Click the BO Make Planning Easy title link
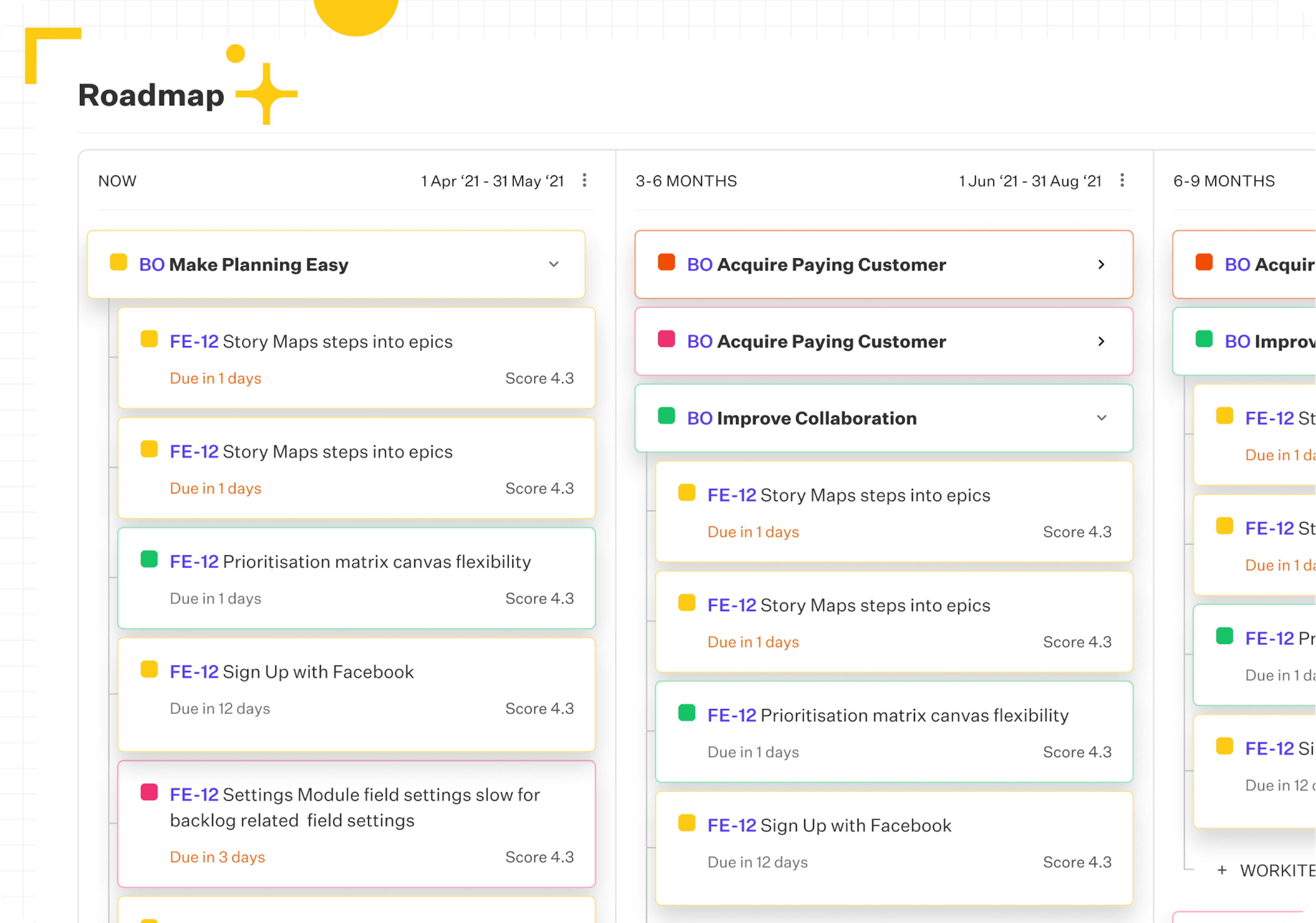The image size is (1316, 923). [x=244, y=265]
